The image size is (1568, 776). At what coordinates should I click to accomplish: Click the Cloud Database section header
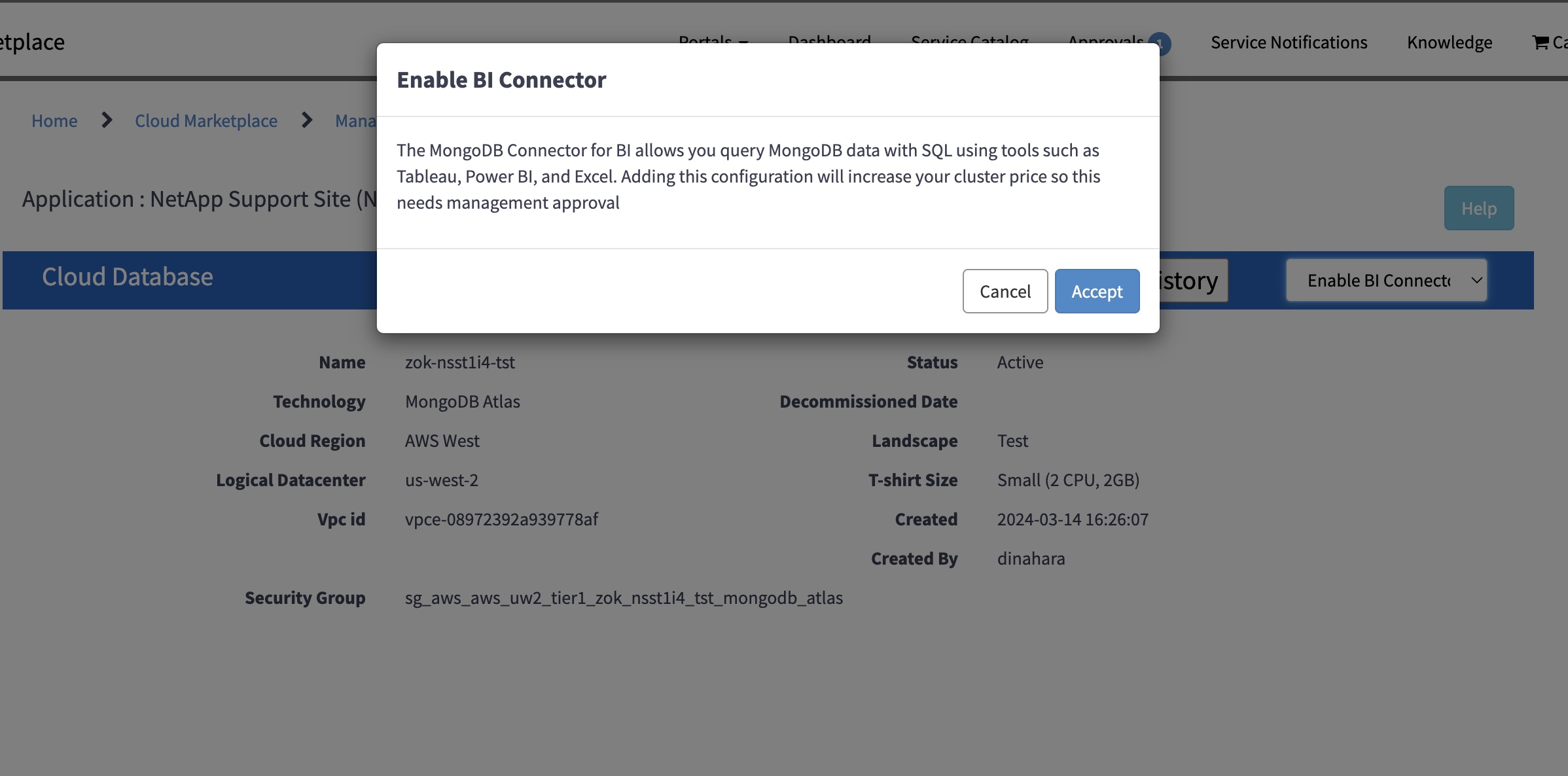(x=128, y=277)
